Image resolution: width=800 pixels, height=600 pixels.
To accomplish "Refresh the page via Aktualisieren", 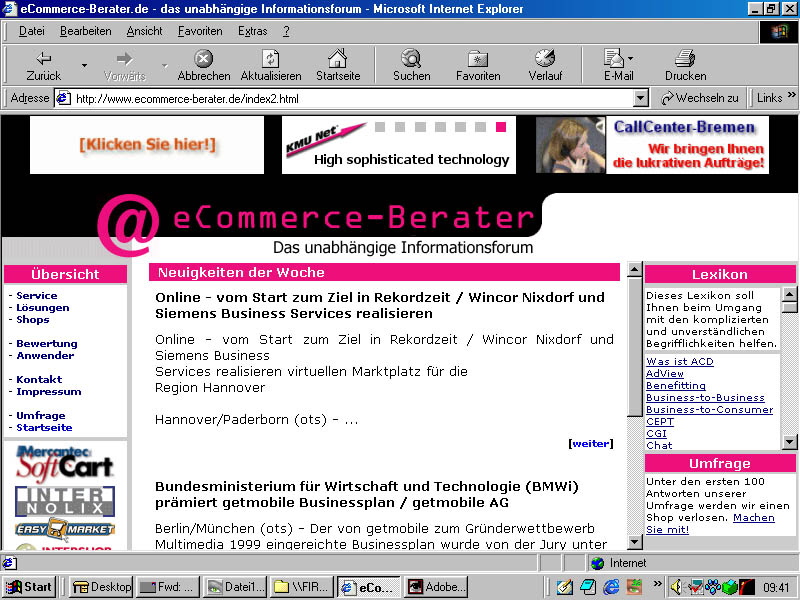I will pyautogui.click(x=270, y=65).
